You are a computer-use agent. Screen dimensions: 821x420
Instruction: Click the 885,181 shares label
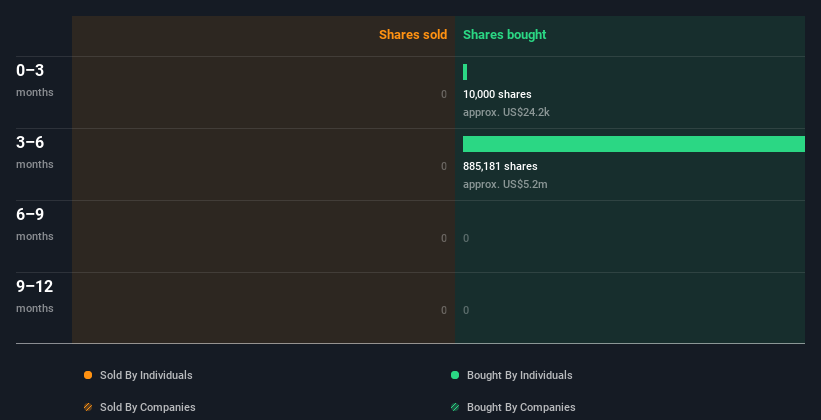click(x=500, y=166)
